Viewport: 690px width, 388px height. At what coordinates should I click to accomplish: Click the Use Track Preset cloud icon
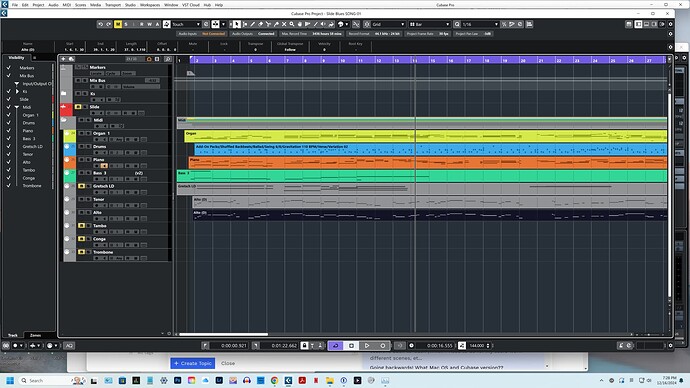click(x=71, y=59)
